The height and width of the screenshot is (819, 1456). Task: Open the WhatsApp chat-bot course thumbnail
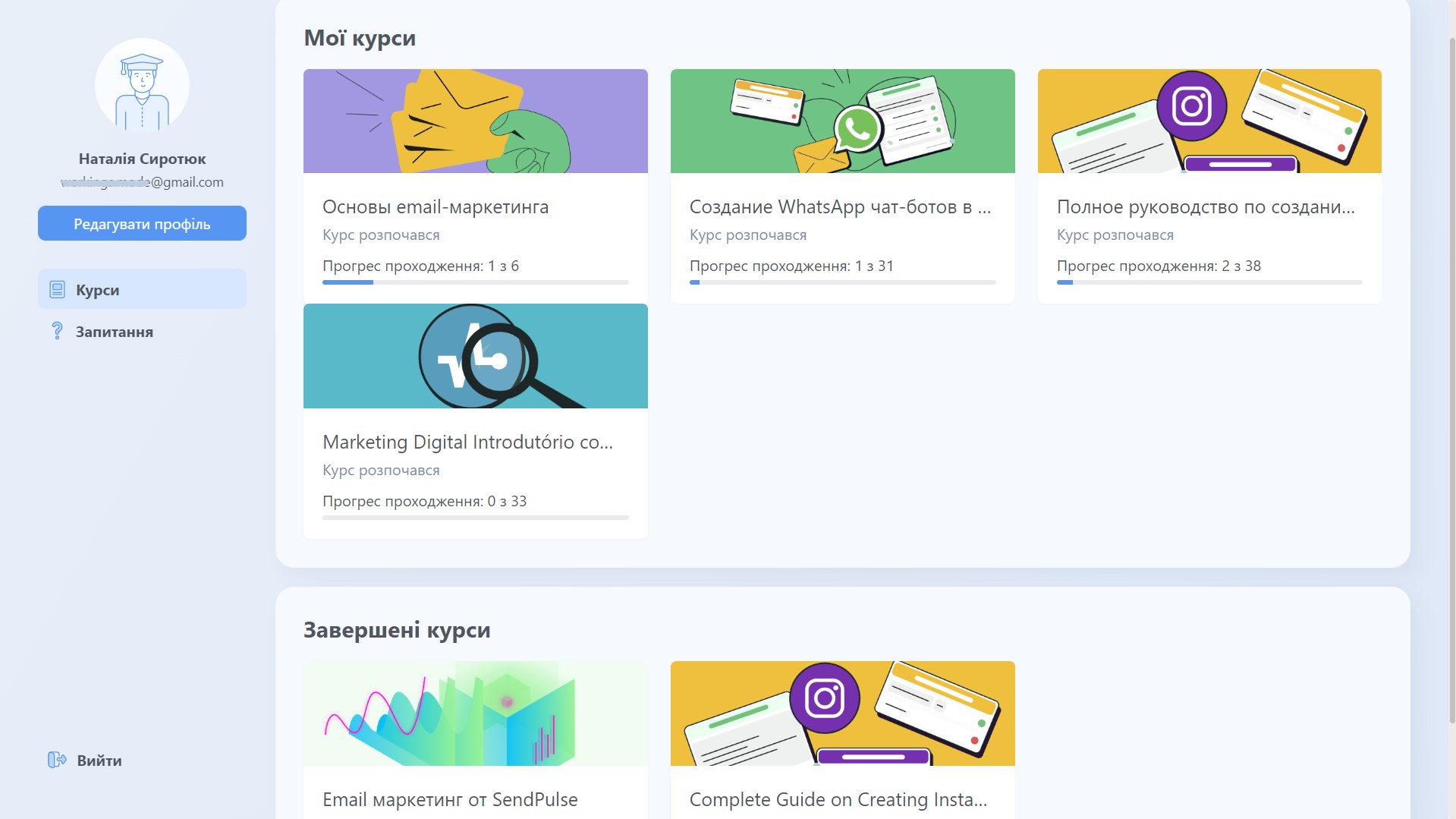(842, 121)
